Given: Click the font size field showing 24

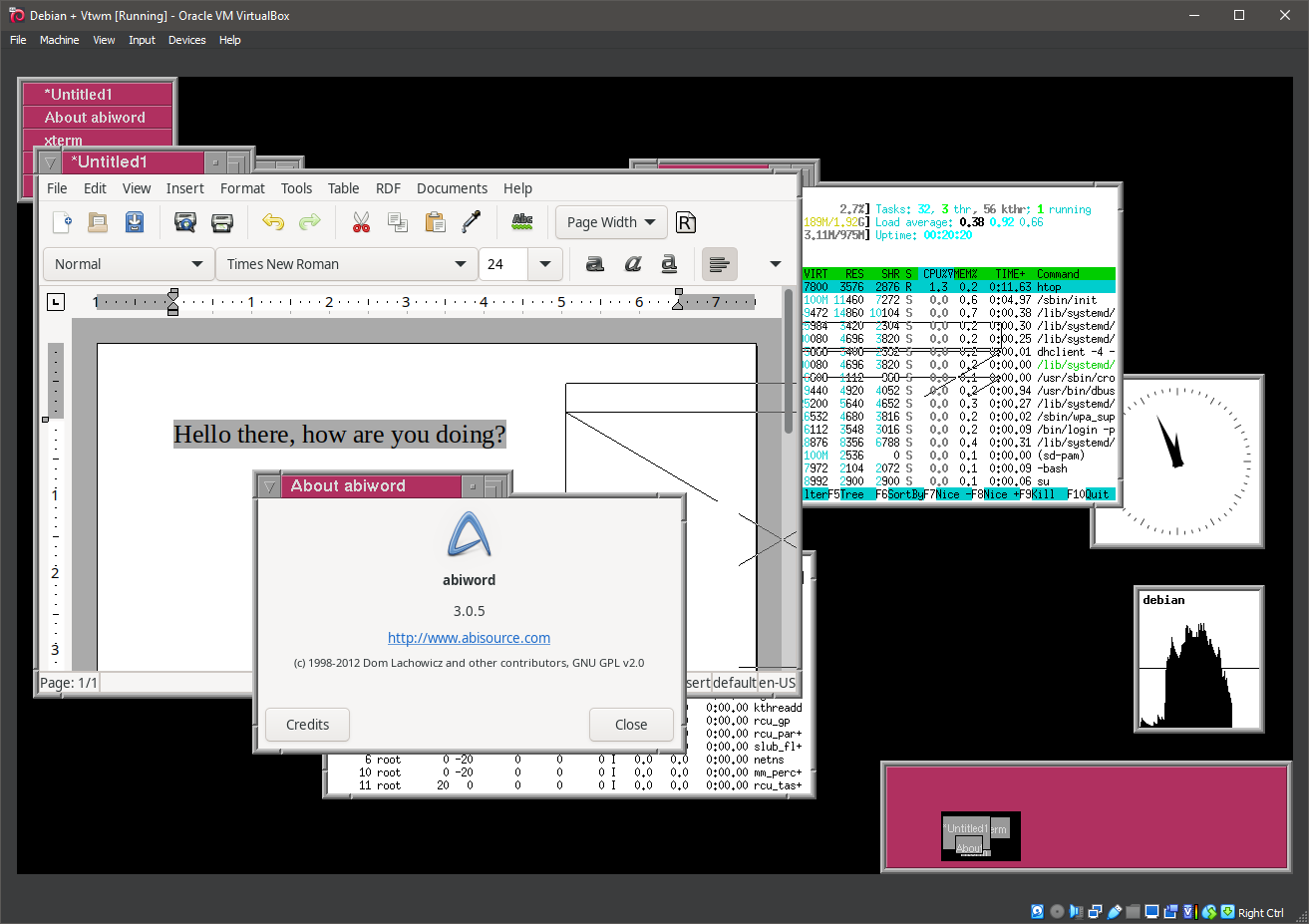Looking at the screenshot, I should point(503,264).
